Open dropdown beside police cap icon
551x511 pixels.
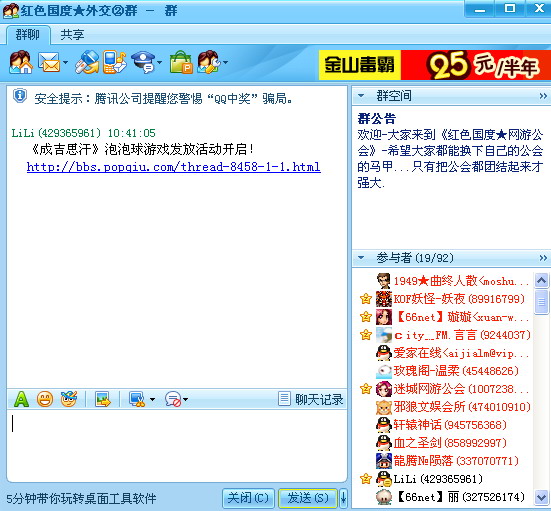pos(160,63)
